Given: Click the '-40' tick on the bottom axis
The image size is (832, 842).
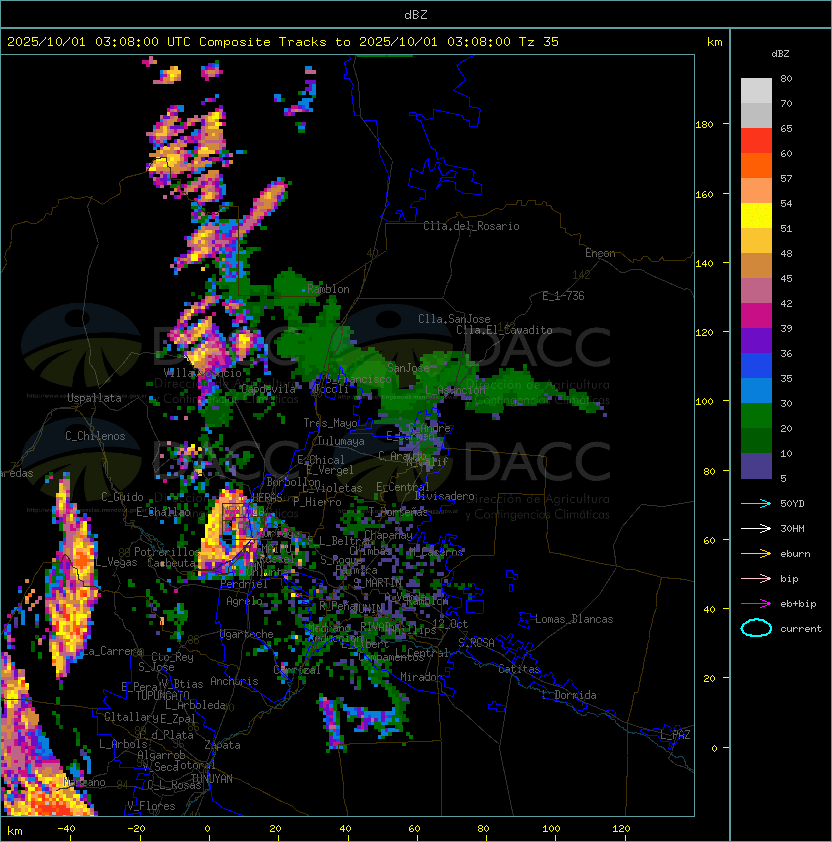Looking at the screenshot, I should 67,829.
